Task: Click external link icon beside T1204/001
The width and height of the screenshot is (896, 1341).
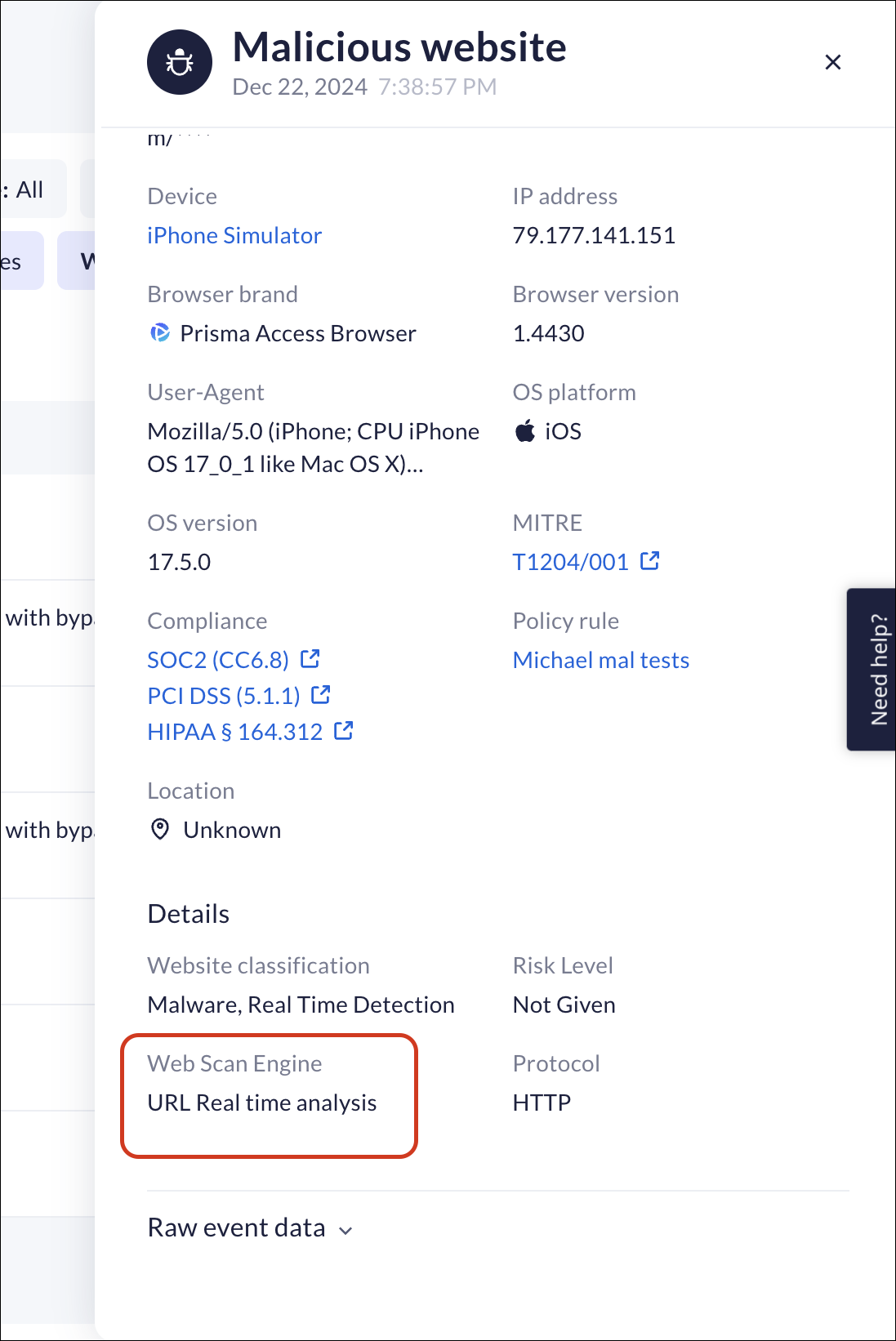Action: 650,561
